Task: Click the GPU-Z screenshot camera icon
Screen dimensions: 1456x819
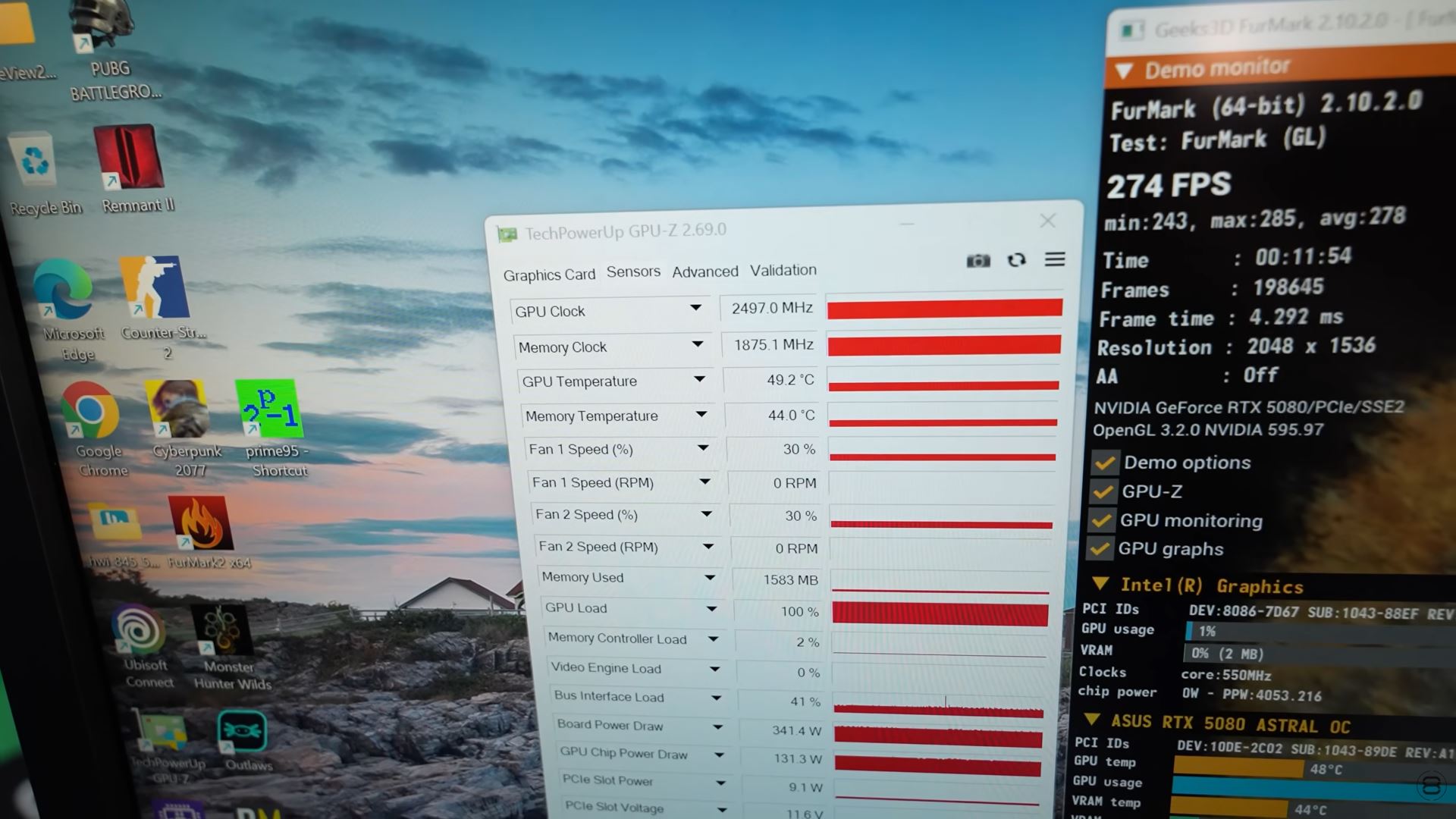Action: 978,261
